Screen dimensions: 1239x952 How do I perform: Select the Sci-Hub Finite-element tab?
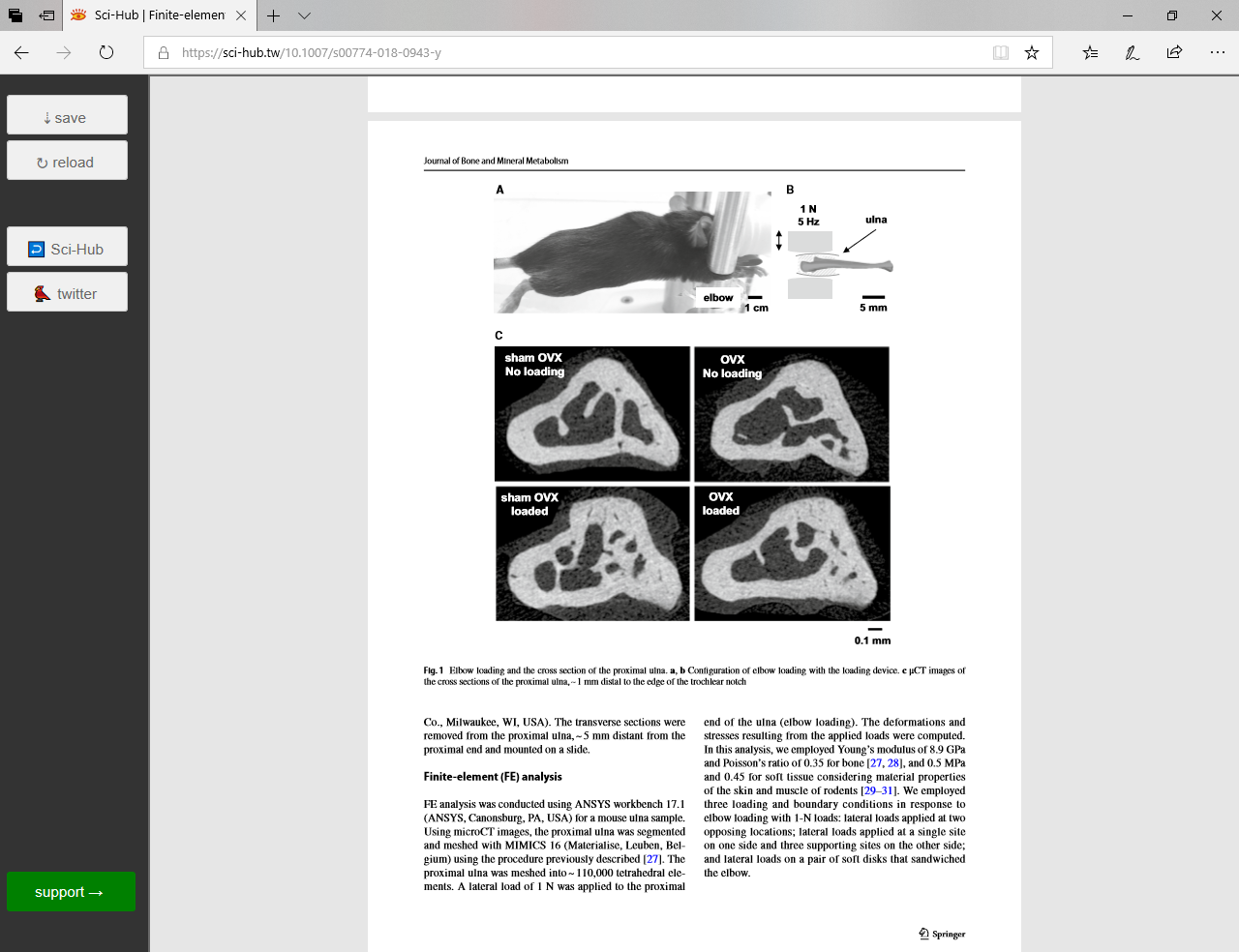click(160, 15)
